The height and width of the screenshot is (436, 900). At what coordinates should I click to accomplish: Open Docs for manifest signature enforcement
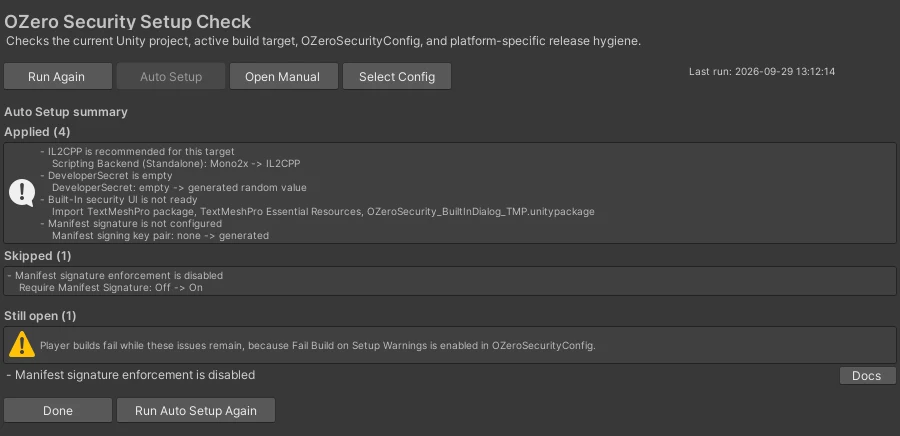coord(867,376)
